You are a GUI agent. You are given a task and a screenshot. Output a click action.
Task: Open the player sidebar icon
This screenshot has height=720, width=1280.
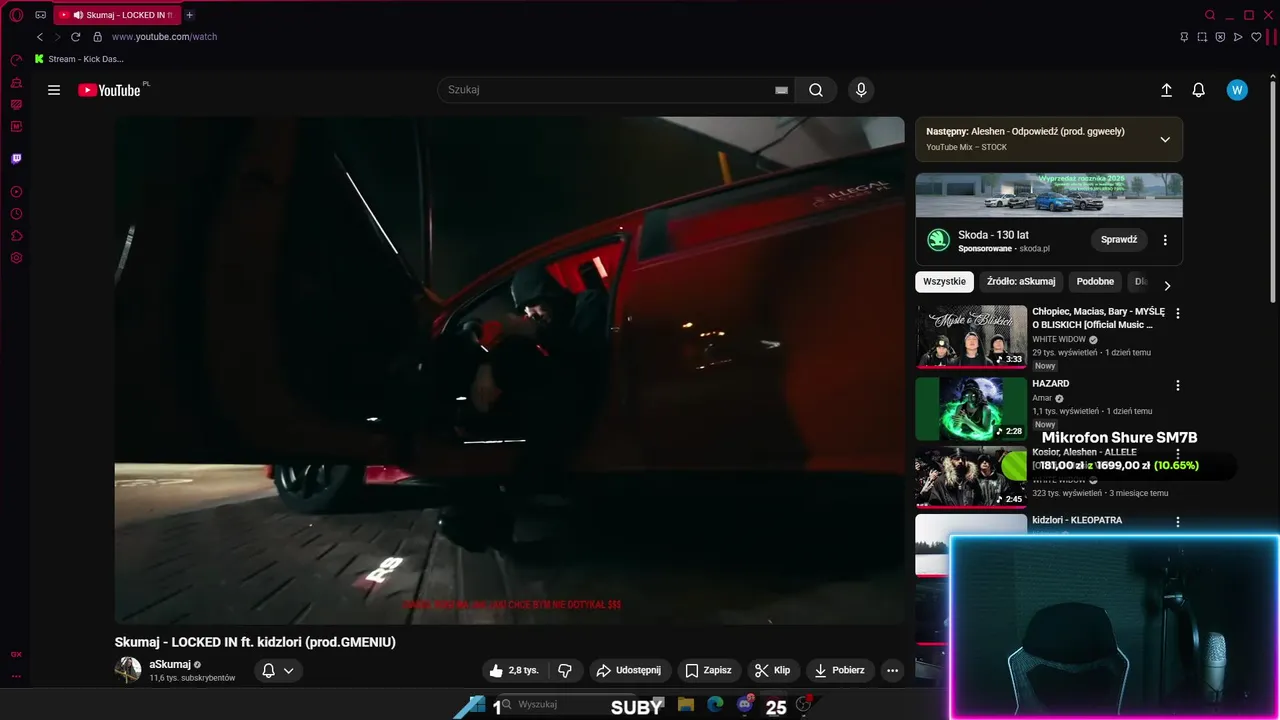tap(16, 192)
